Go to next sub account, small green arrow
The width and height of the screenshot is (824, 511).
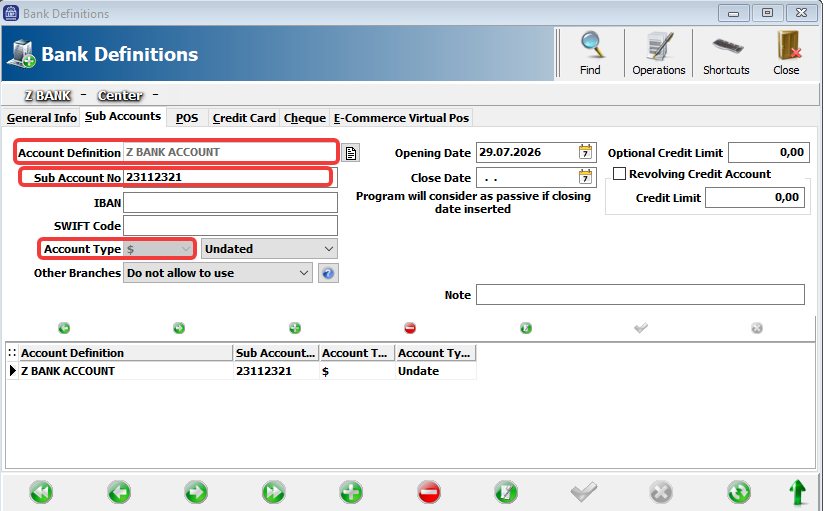(179, 328)
